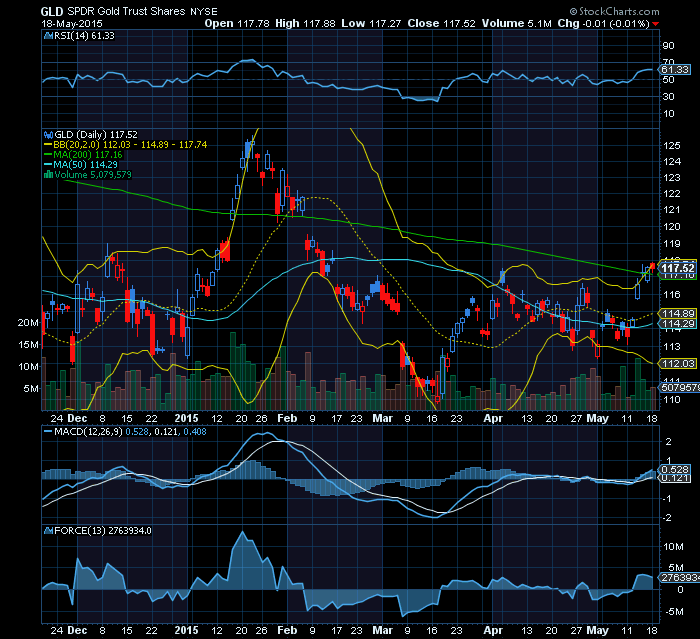
Task: Click the 2015 label on the price panel's date axis
Action: (x=186, y=418)
